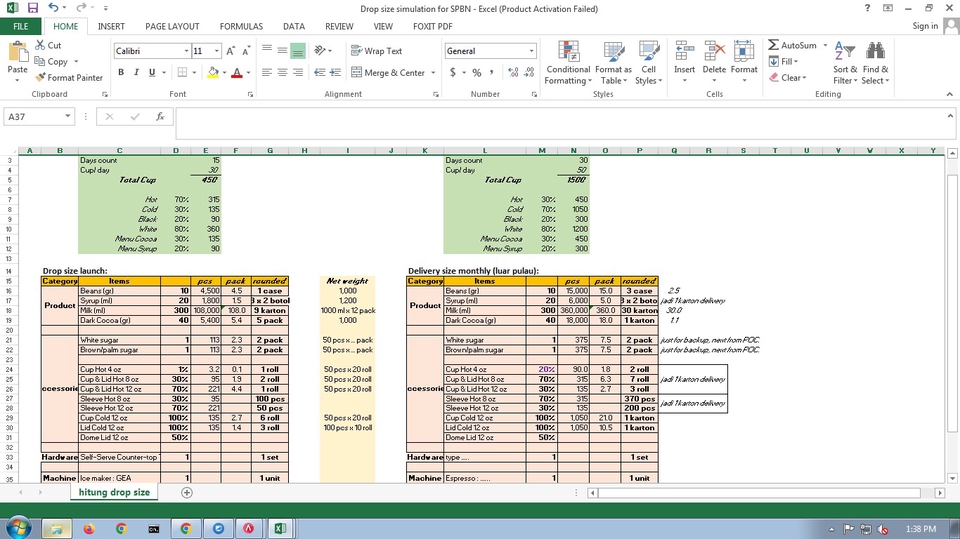Activate the Format Painter brush
This screenshot has width=960, height=539.
pyautogui.click(x=69, y=78)
